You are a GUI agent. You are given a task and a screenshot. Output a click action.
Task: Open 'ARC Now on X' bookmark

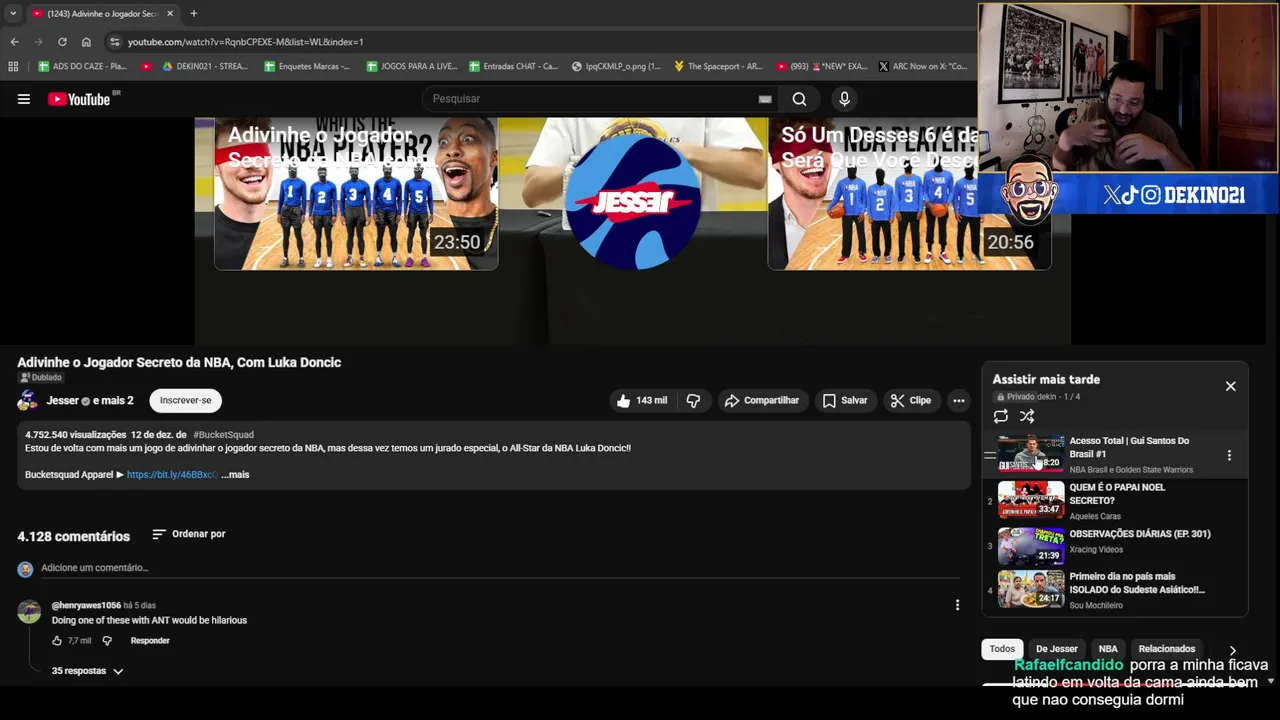tap(923, 66)
